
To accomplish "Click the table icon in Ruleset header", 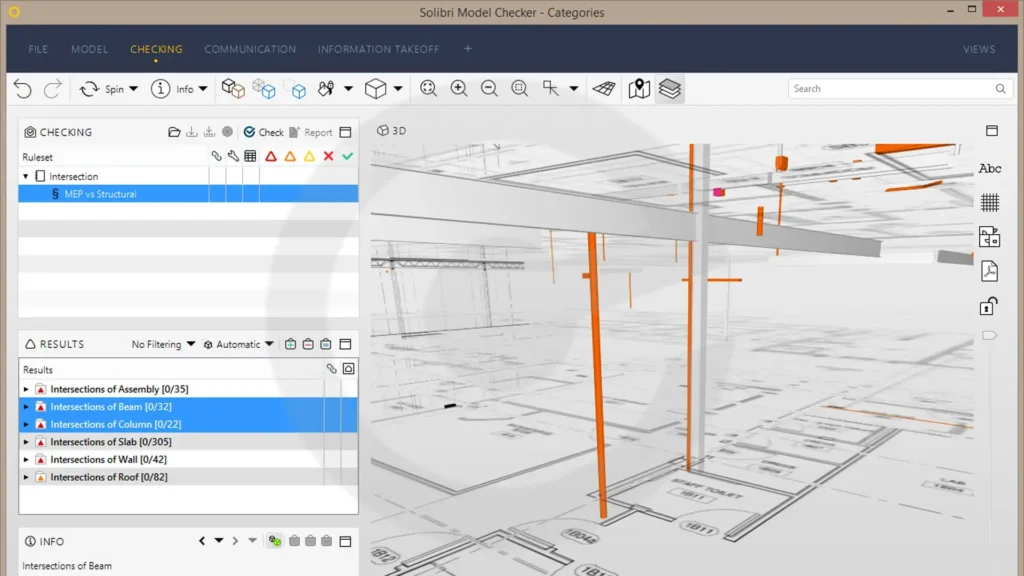I will pos(250,156).
